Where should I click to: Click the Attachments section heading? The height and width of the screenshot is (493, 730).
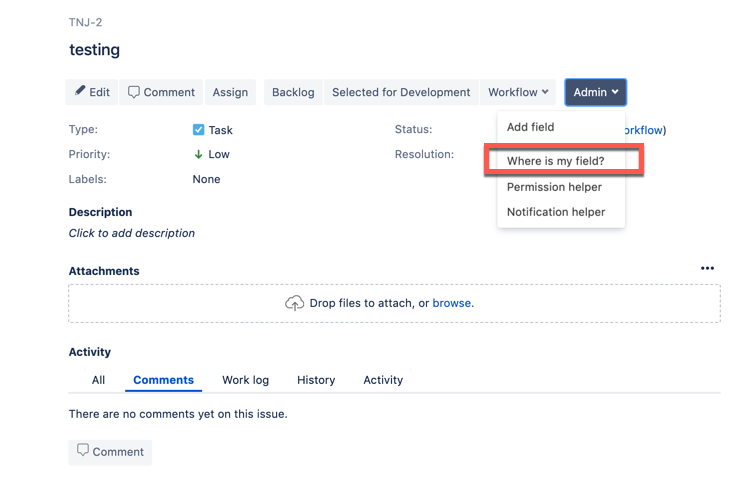[x=104, y=271]
